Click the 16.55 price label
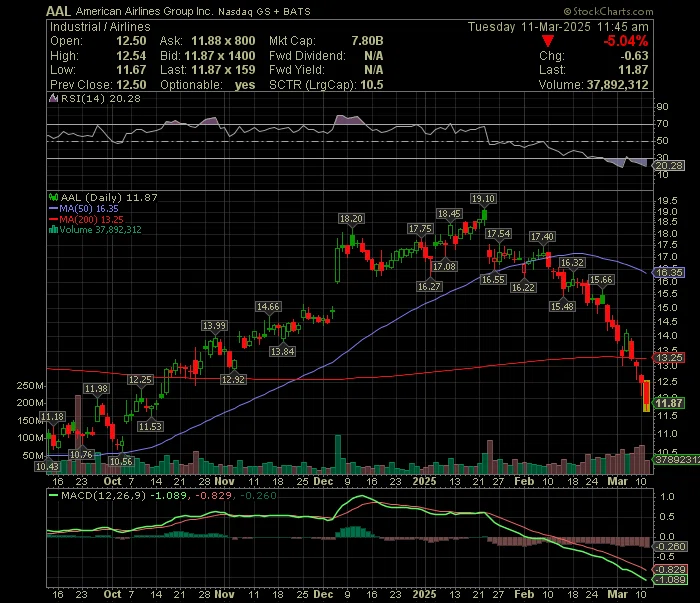This screenshot has width=700, height=603. 493,280
